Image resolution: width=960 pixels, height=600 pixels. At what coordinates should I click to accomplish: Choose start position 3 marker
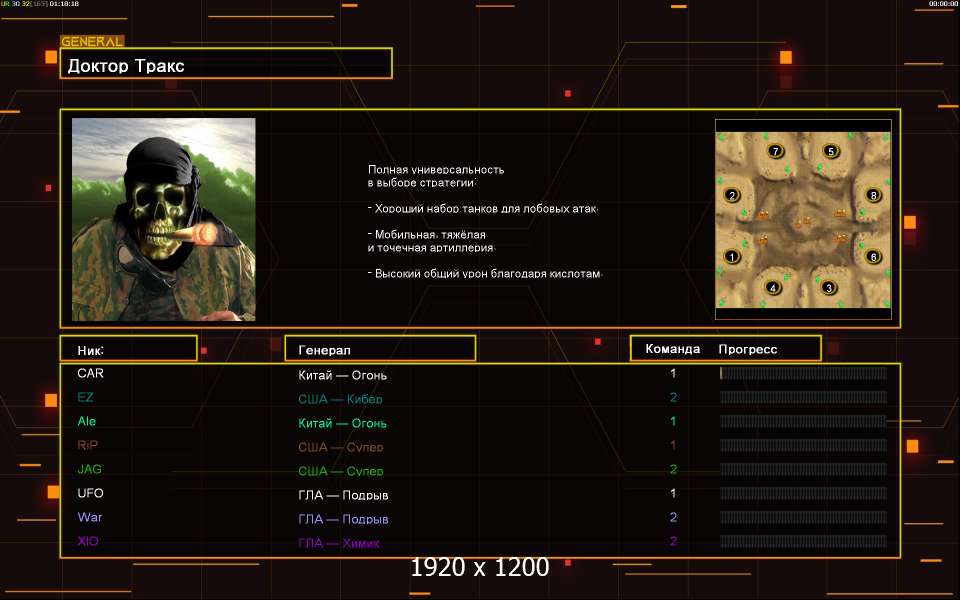pyautogui.click(x=828, y=288)
